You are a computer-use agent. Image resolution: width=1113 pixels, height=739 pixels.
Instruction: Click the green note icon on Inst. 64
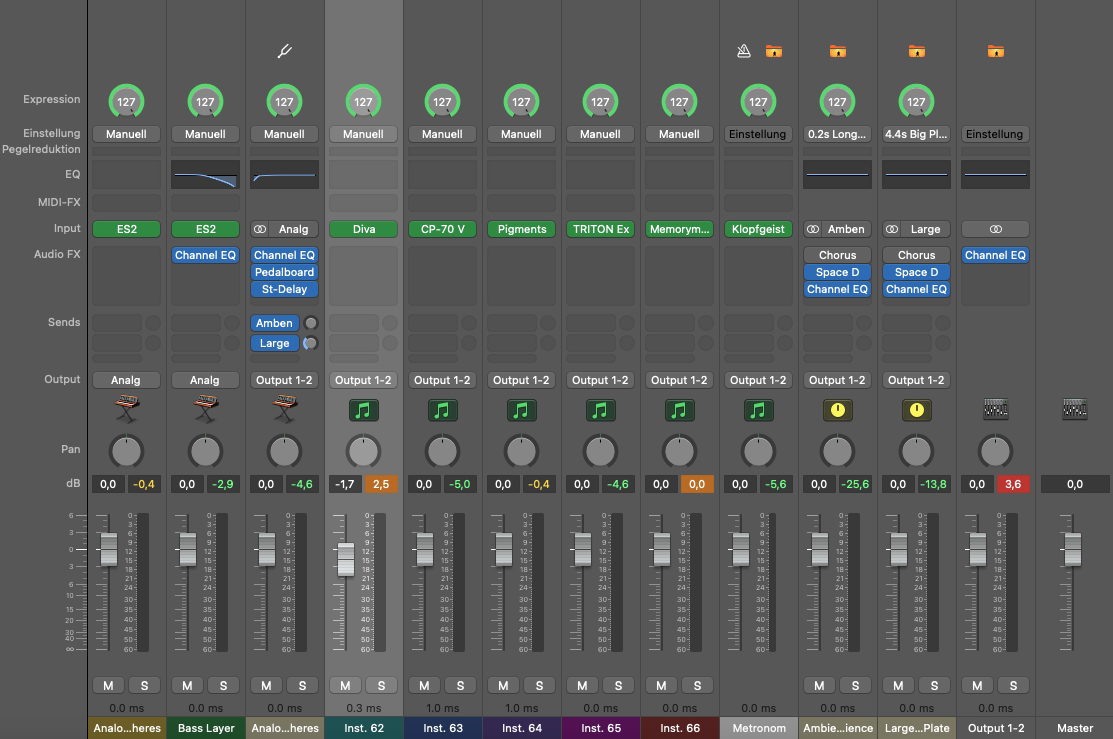point(521,410)
